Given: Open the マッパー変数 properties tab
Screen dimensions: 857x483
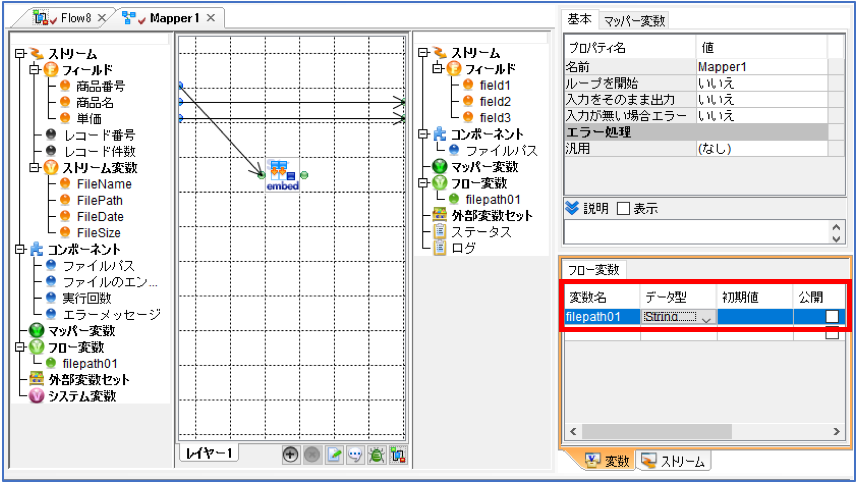Looking at the screenshot, I should pos(634,21).
